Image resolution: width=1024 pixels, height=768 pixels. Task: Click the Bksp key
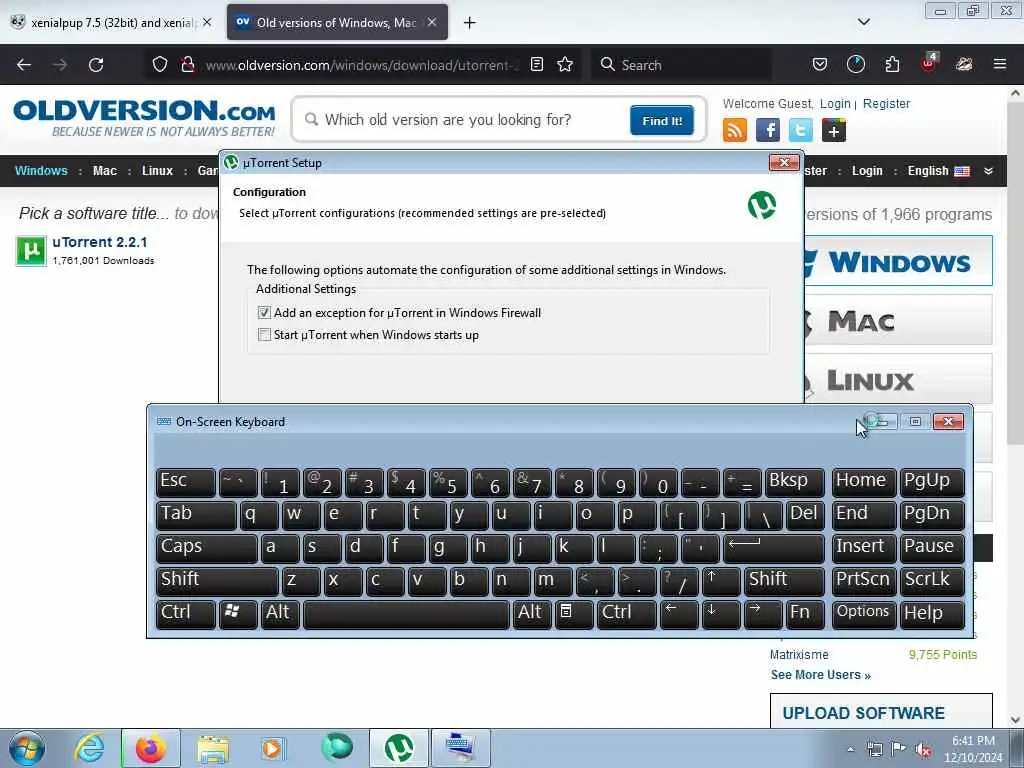pos(794,482)
